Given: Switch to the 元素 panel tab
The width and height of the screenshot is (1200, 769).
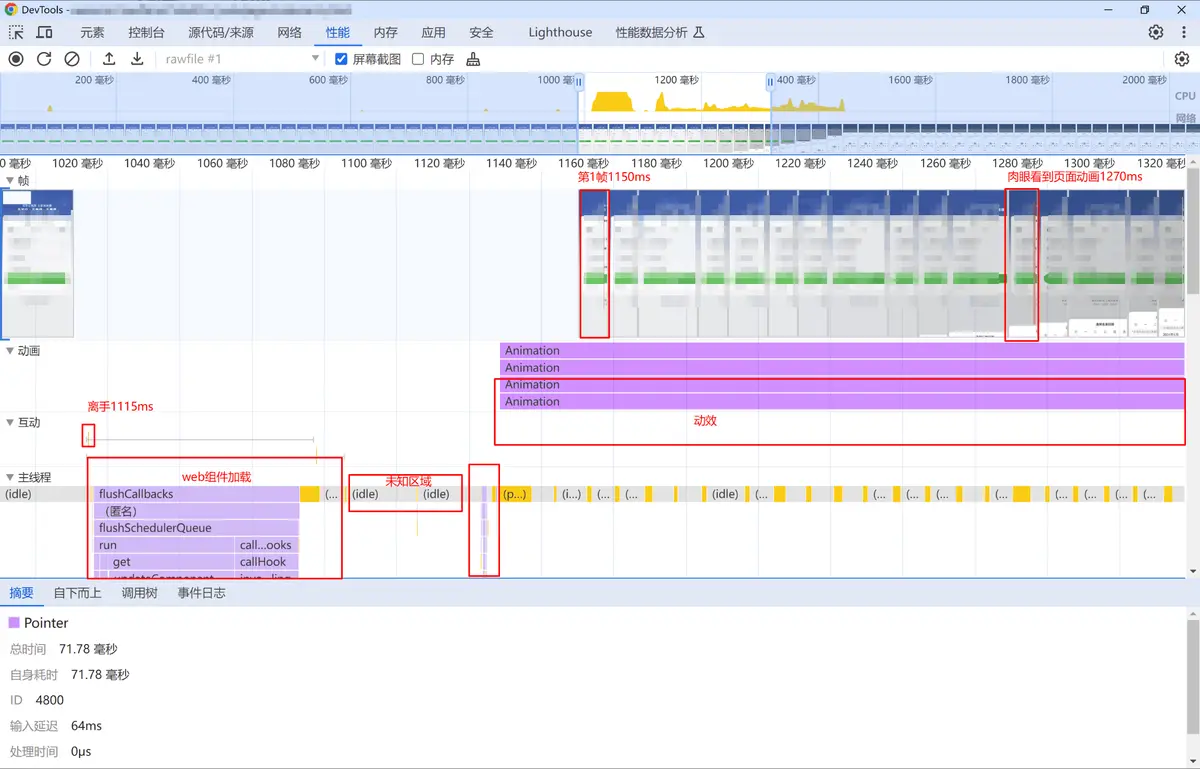Looking at the screenshot, I should point(92,32).
